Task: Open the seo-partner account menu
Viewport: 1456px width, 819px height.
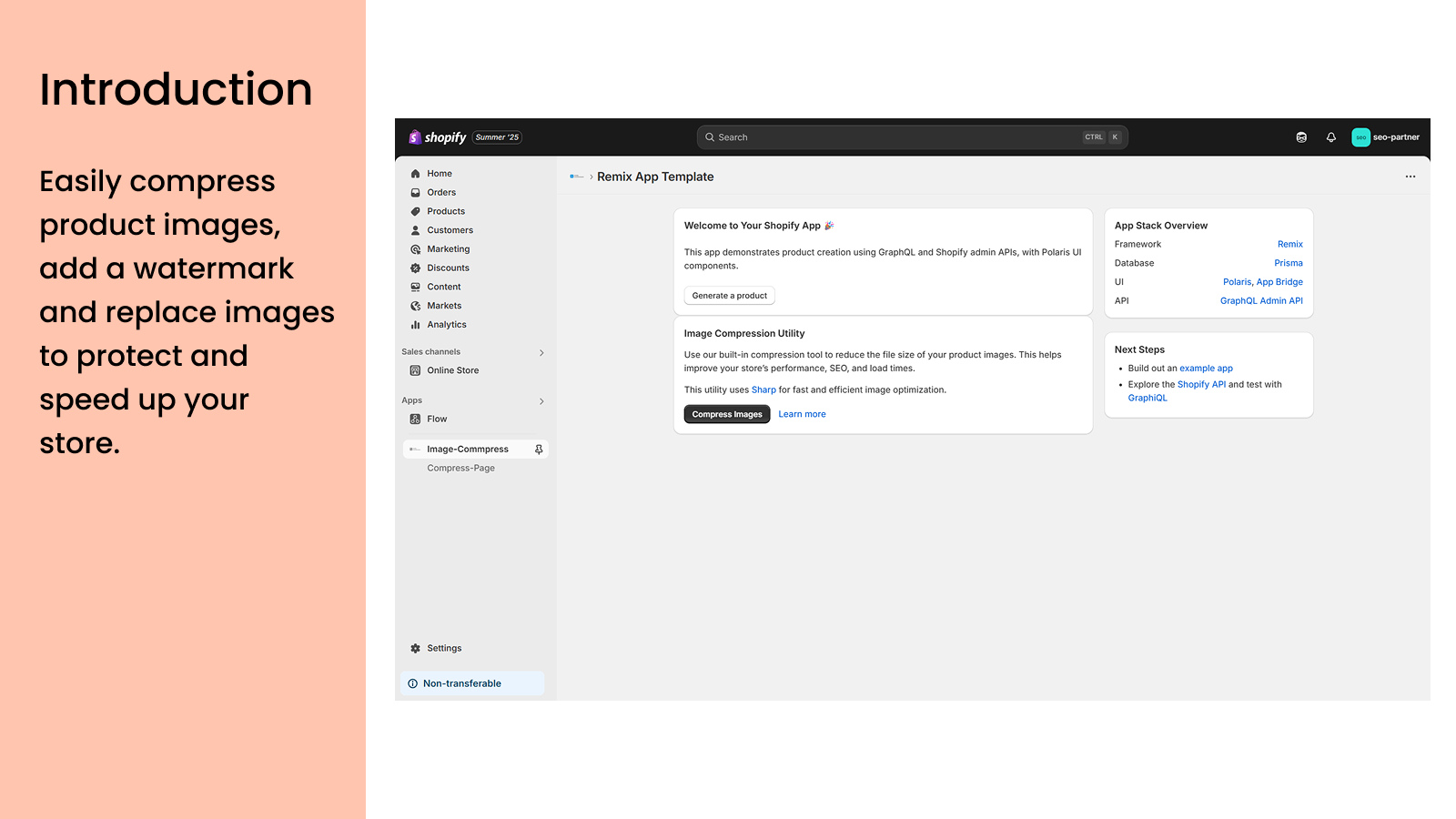Action: click(x=1386, y=137)
